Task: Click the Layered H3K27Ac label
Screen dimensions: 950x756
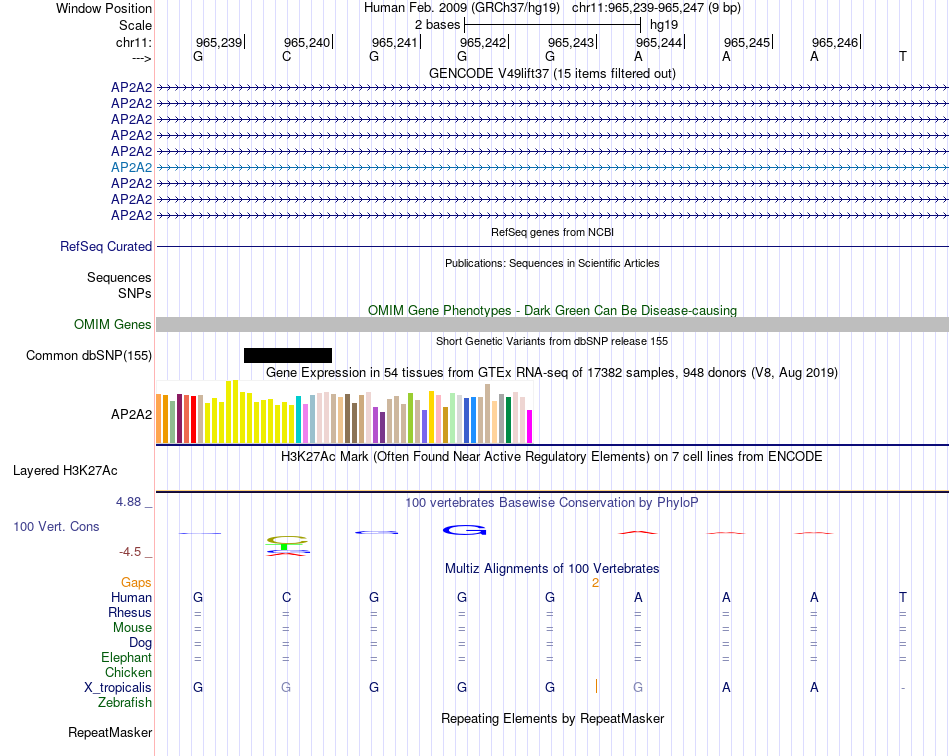Action: [65, 471]
